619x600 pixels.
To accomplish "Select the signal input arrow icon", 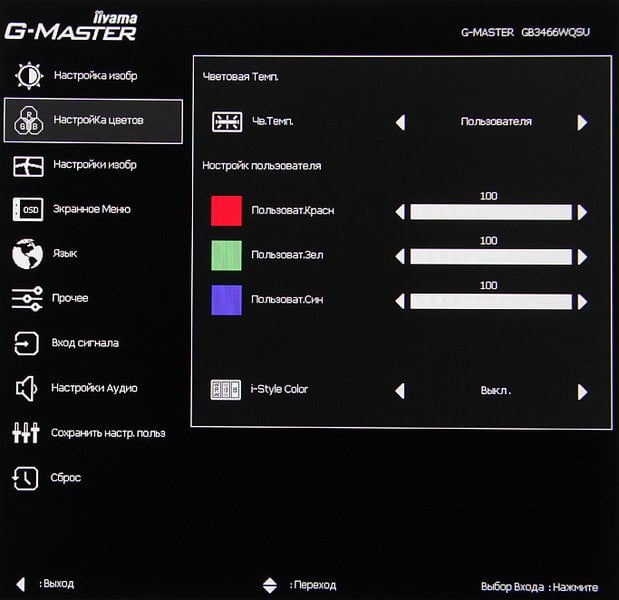I will click(x=26, y=343).
